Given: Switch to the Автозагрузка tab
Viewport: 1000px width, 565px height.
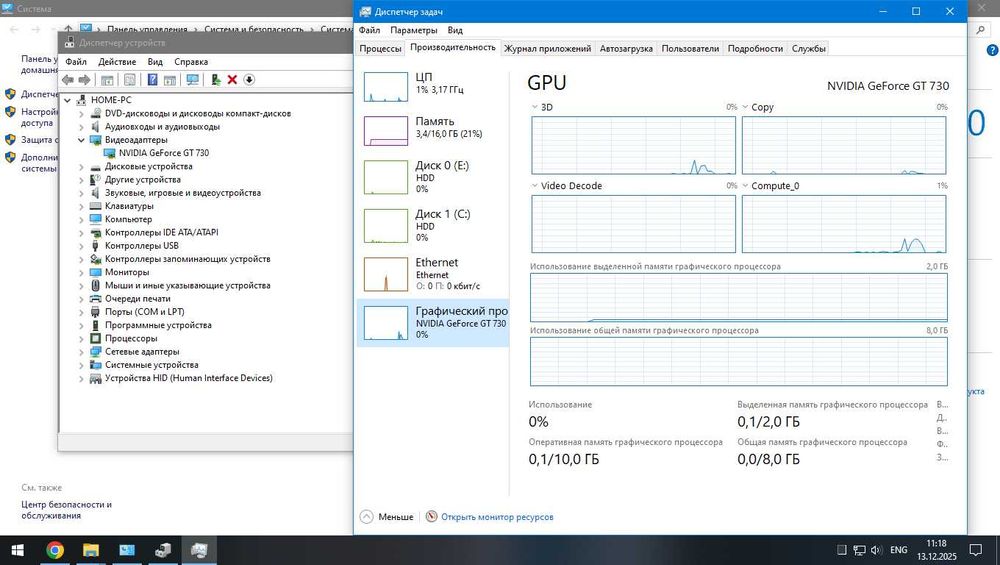Looking at the screenshot, I should click(x=626, y=48).
